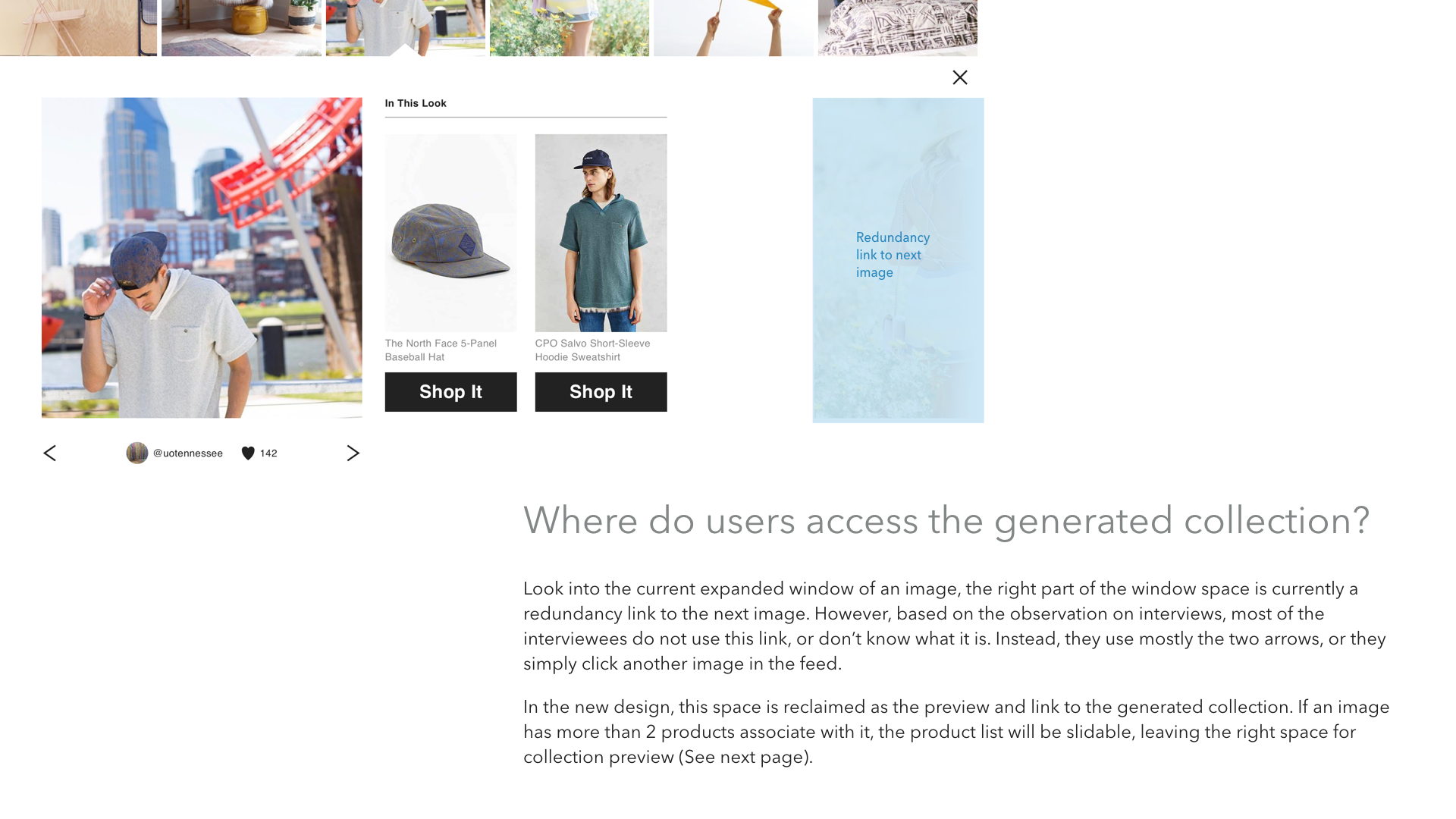This screenshot has height=819, width=1456.
Task: Open the leftmost feed thumbnail with chair
Action: [78, 27]
